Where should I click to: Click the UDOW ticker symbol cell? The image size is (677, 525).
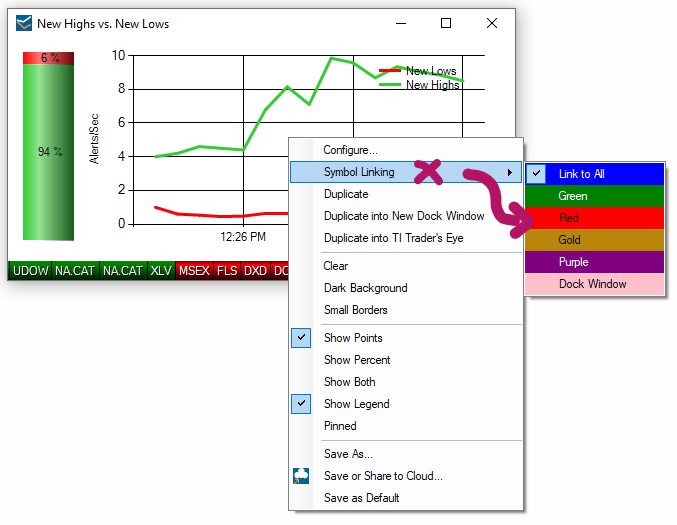click(x=29, y=270)
